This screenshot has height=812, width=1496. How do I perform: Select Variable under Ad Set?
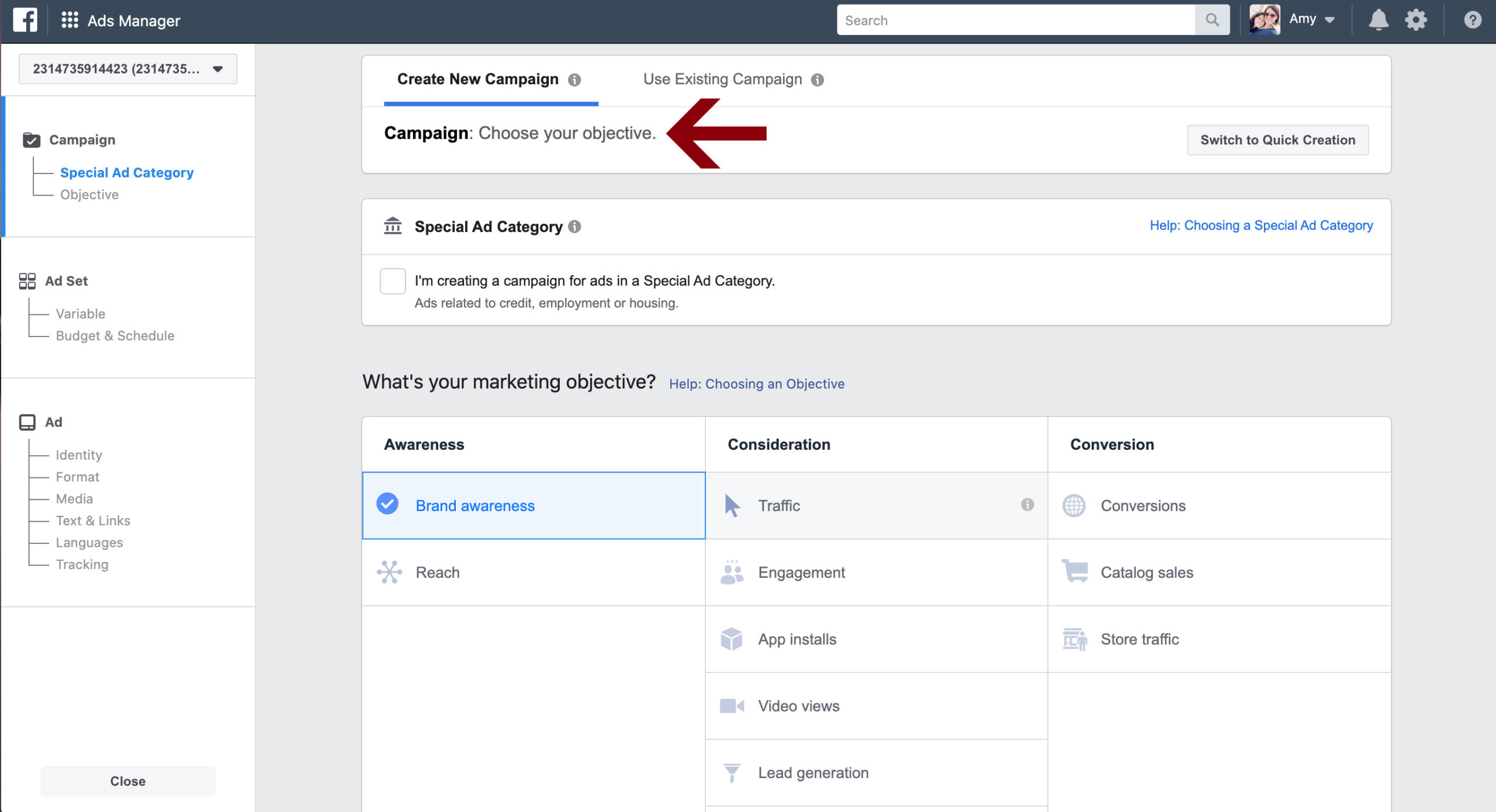point(81,314)
